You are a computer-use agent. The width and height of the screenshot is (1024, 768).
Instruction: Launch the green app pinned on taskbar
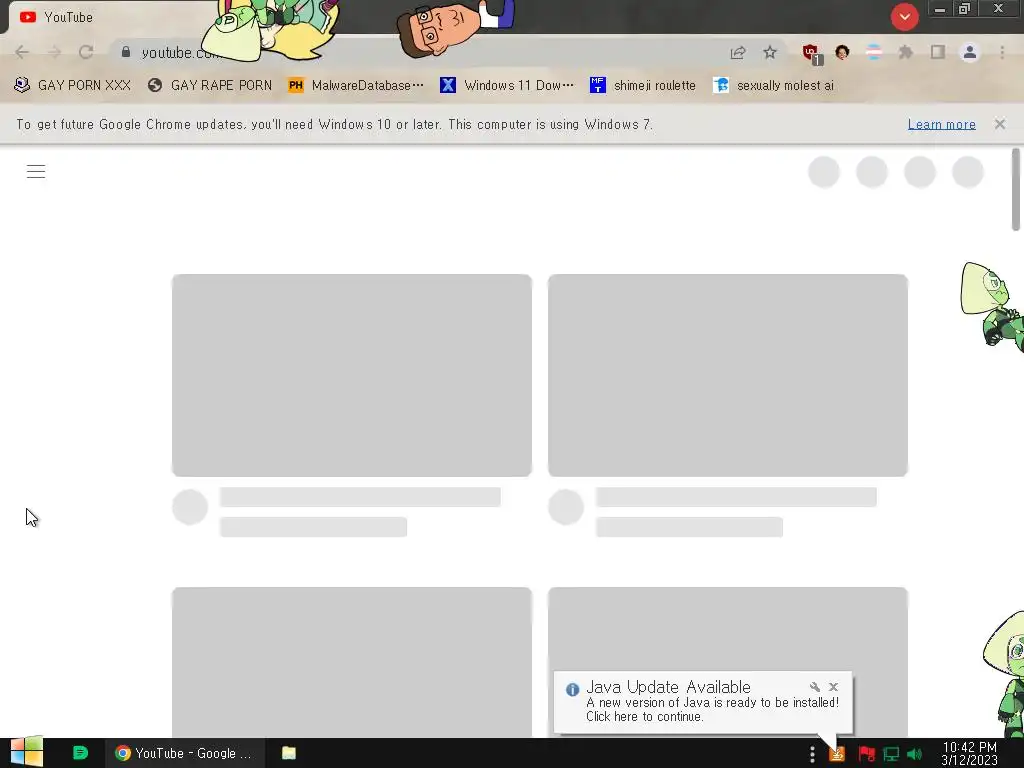click(x=80, y=753)
